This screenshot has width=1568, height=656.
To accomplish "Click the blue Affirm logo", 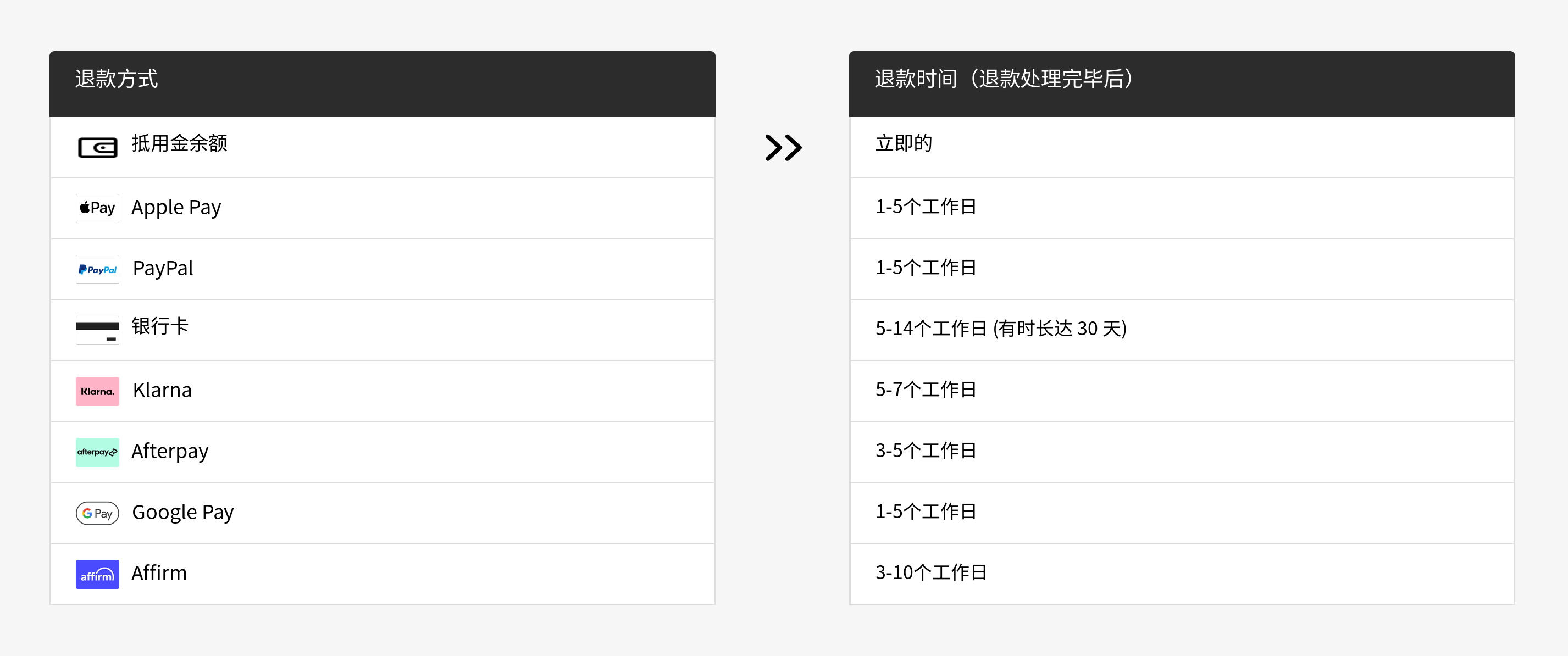I will [x=97, y=575].
